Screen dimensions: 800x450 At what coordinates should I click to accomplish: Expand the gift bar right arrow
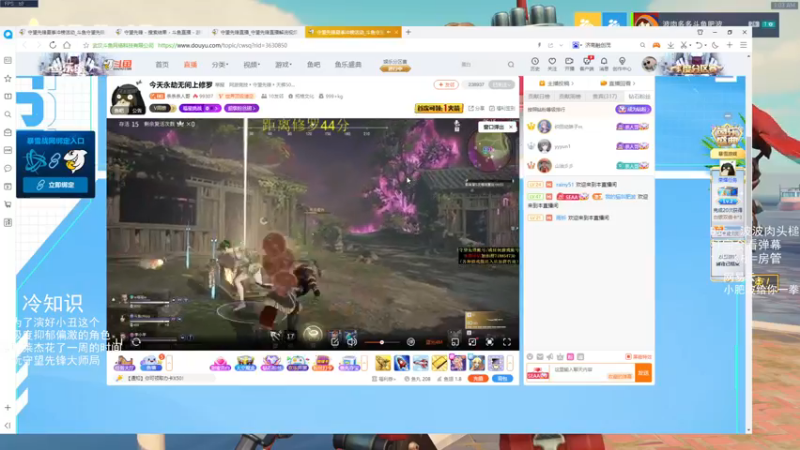tap(510, 363)
